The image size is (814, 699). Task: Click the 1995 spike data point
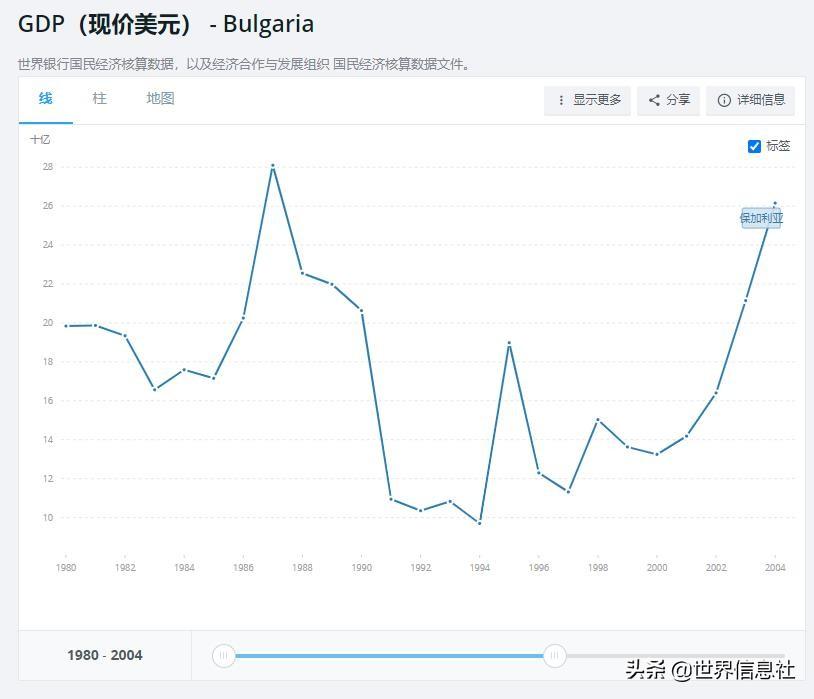click(x=509, y=343)
